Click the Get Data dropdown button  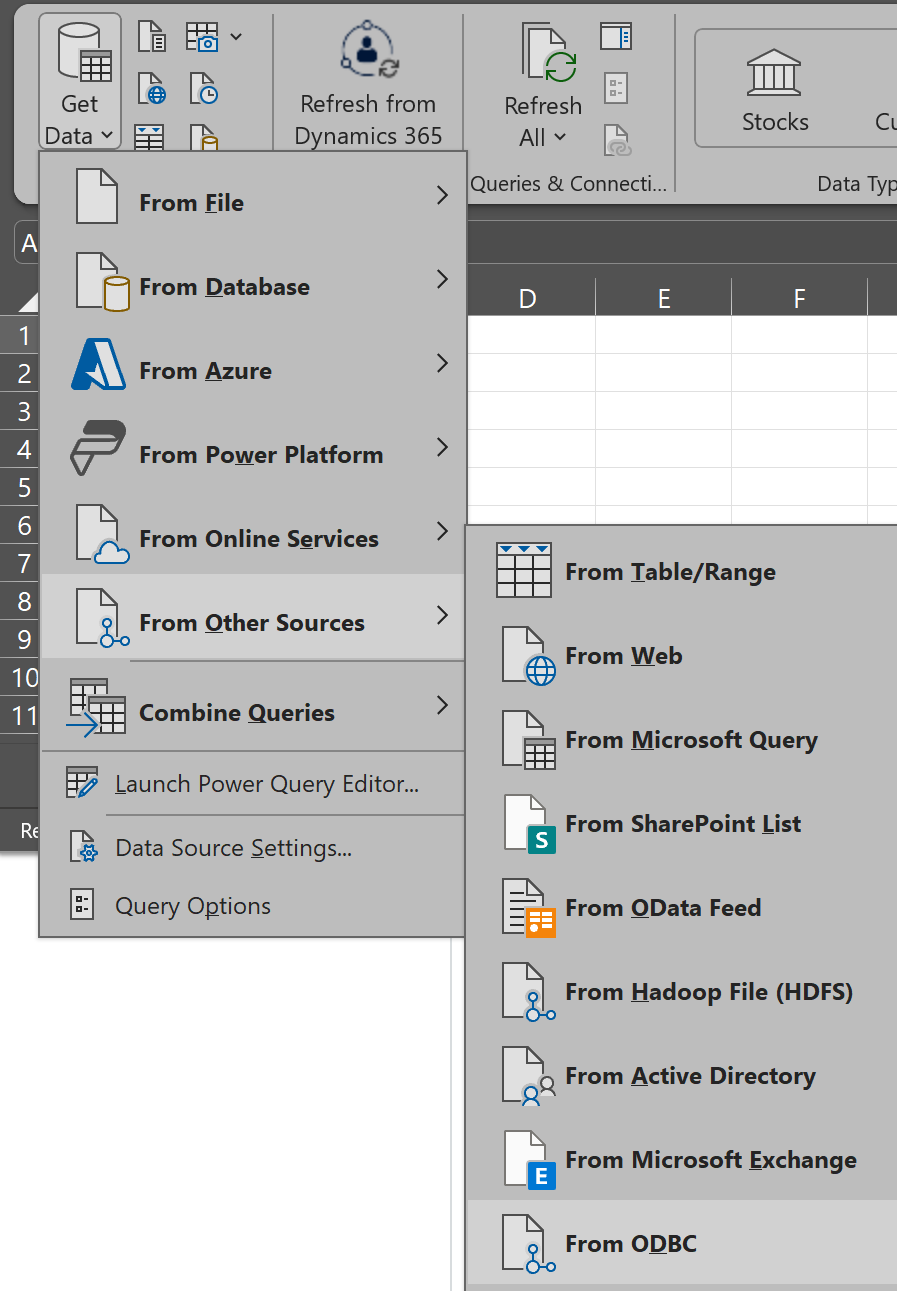[79, 82]
